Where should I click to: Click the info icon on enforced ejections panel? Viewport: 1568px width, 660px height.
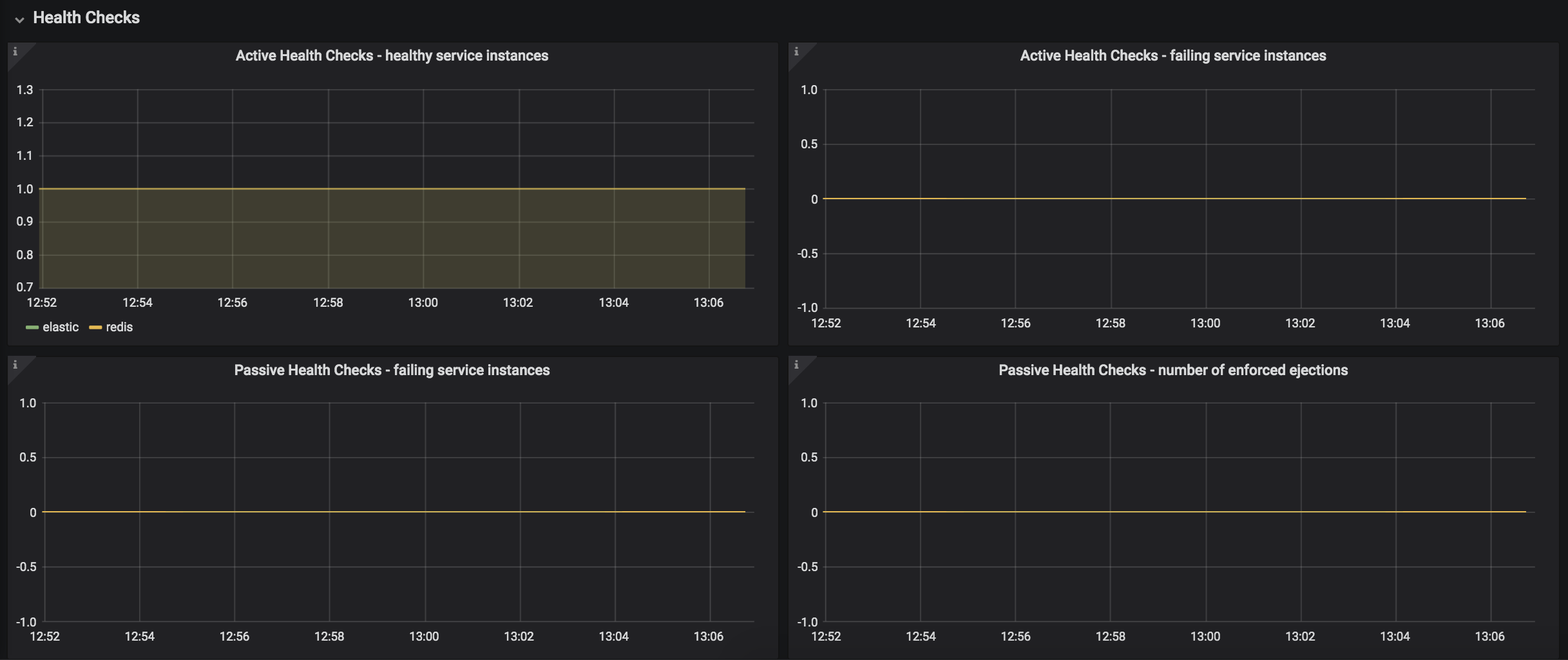coord(798,365)
